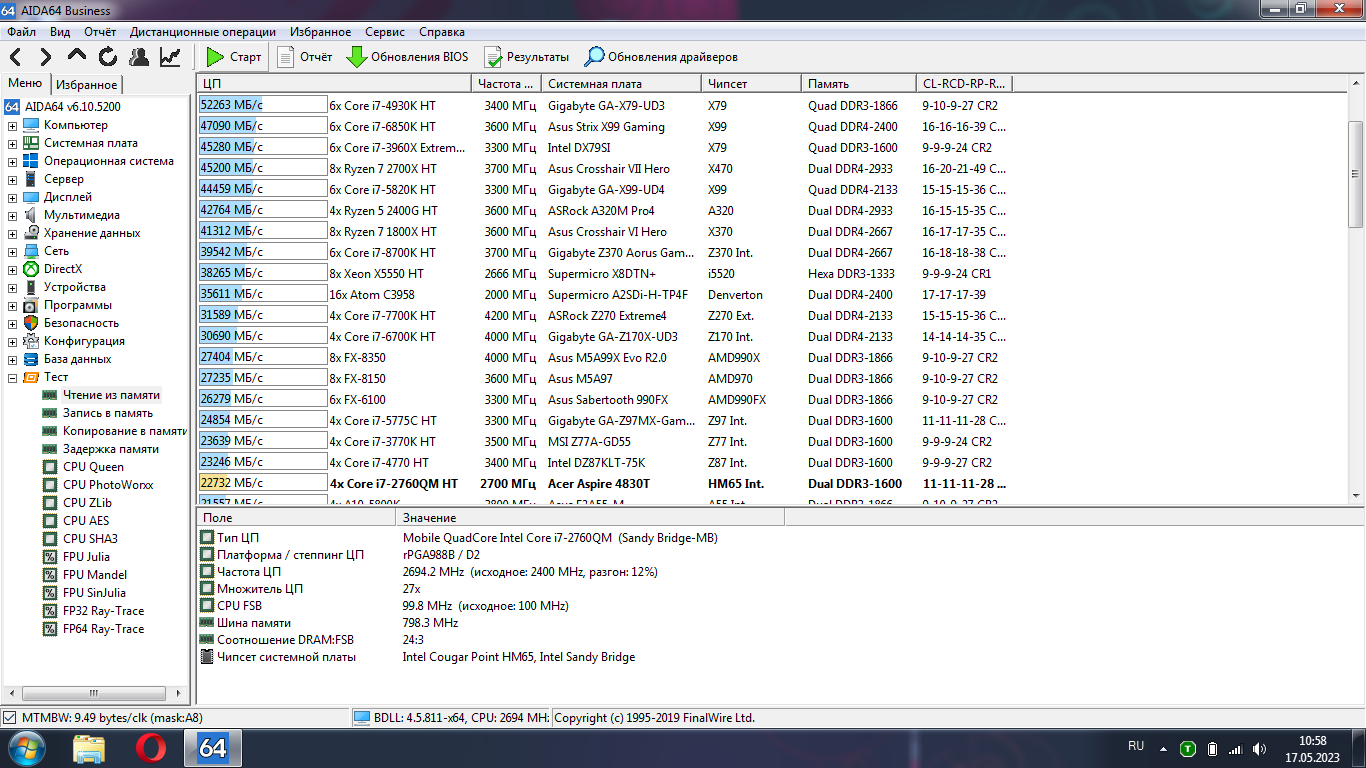The width and height of the screenshot is (1366, 768).
Task: Open the Сервис menu
Action: [x=385, y=32]
